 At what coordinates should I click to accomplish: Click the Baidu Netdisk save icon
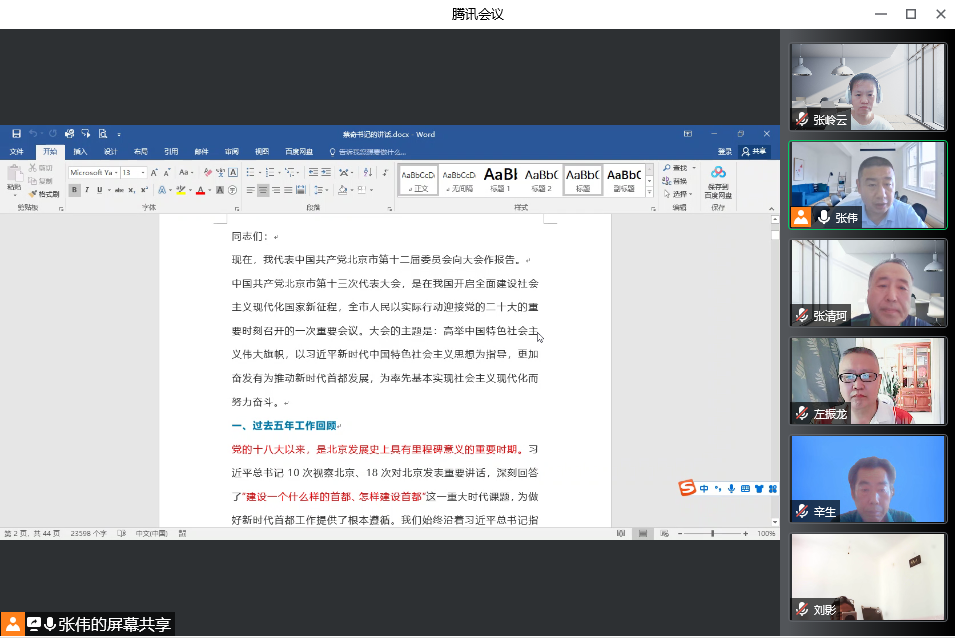tap(718, 173)
